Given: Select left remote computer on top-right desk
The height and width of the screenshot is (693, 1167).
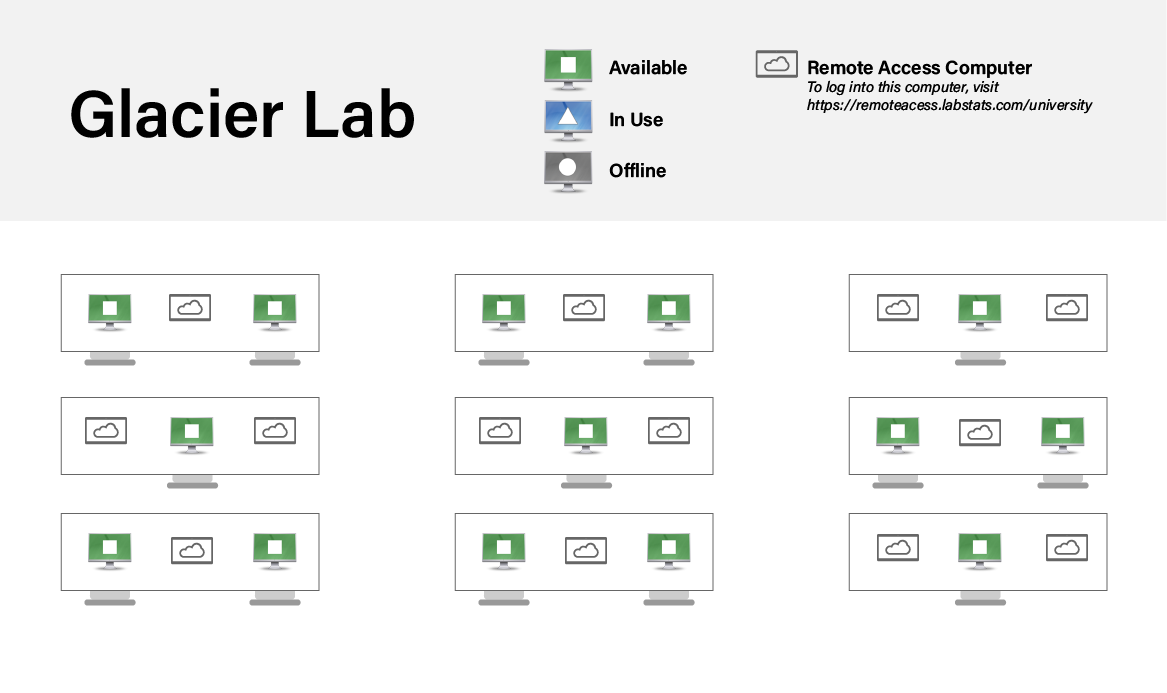Looking at the screenshot, I should click(898, 307).
